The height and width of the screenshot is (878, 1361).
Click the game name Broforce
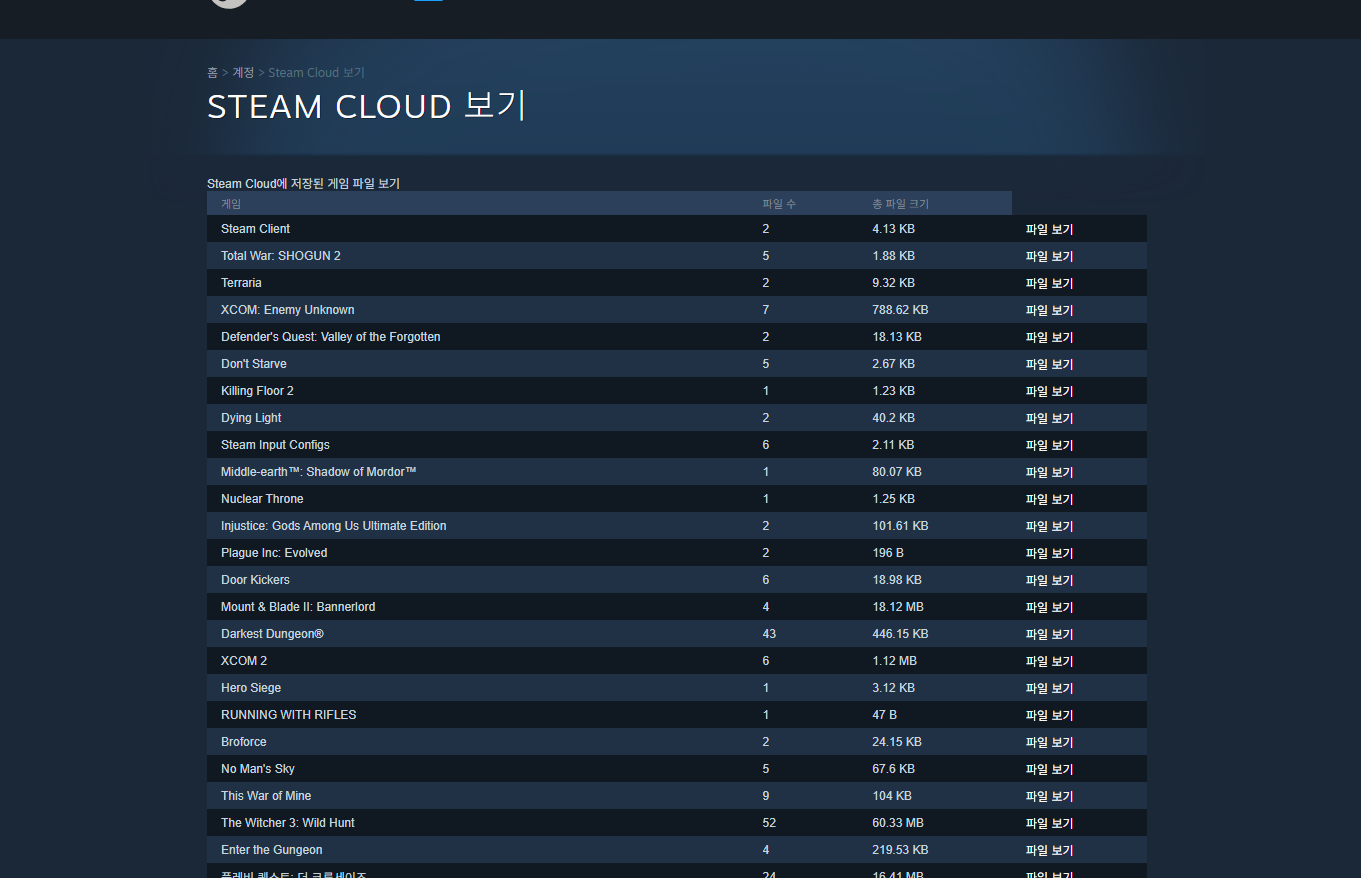244,742
